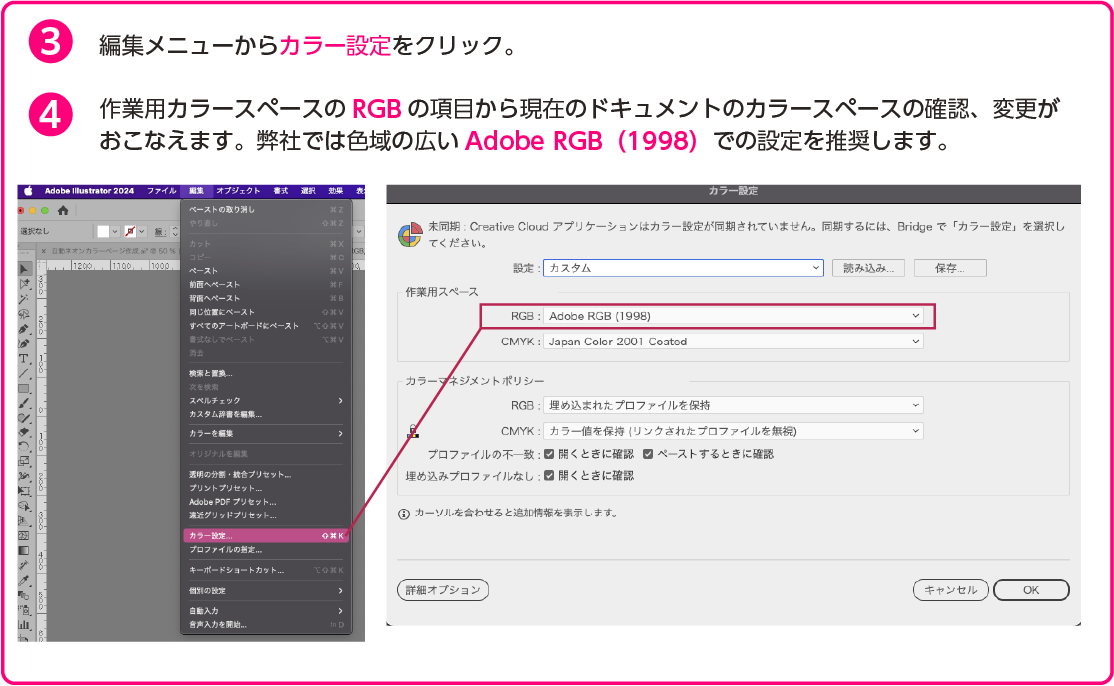Expand the 個別の設定 submenu

click(x=266, y=591)
